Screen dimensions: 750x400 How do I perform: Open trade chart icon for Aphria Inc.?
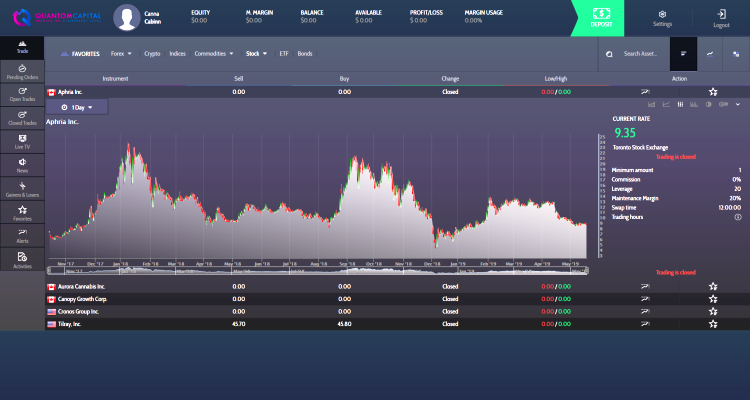645,92
